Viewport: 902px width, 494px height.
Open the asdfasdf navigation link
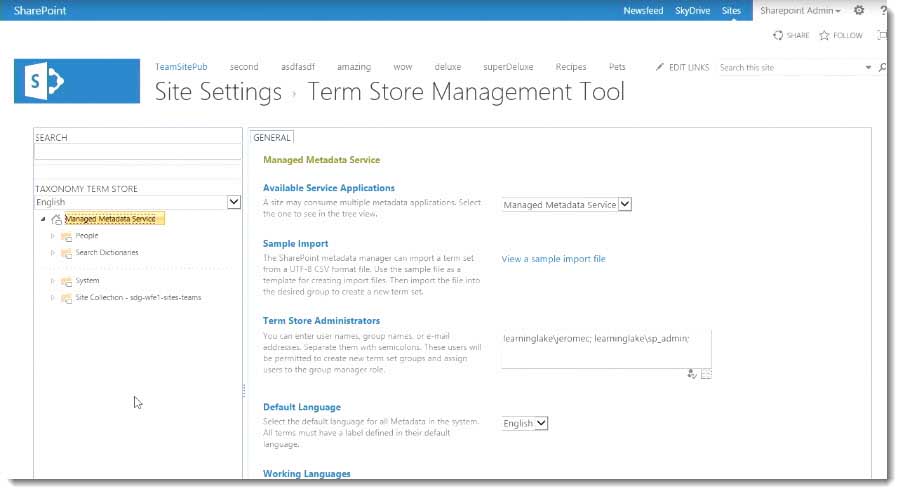pos(298,67)
